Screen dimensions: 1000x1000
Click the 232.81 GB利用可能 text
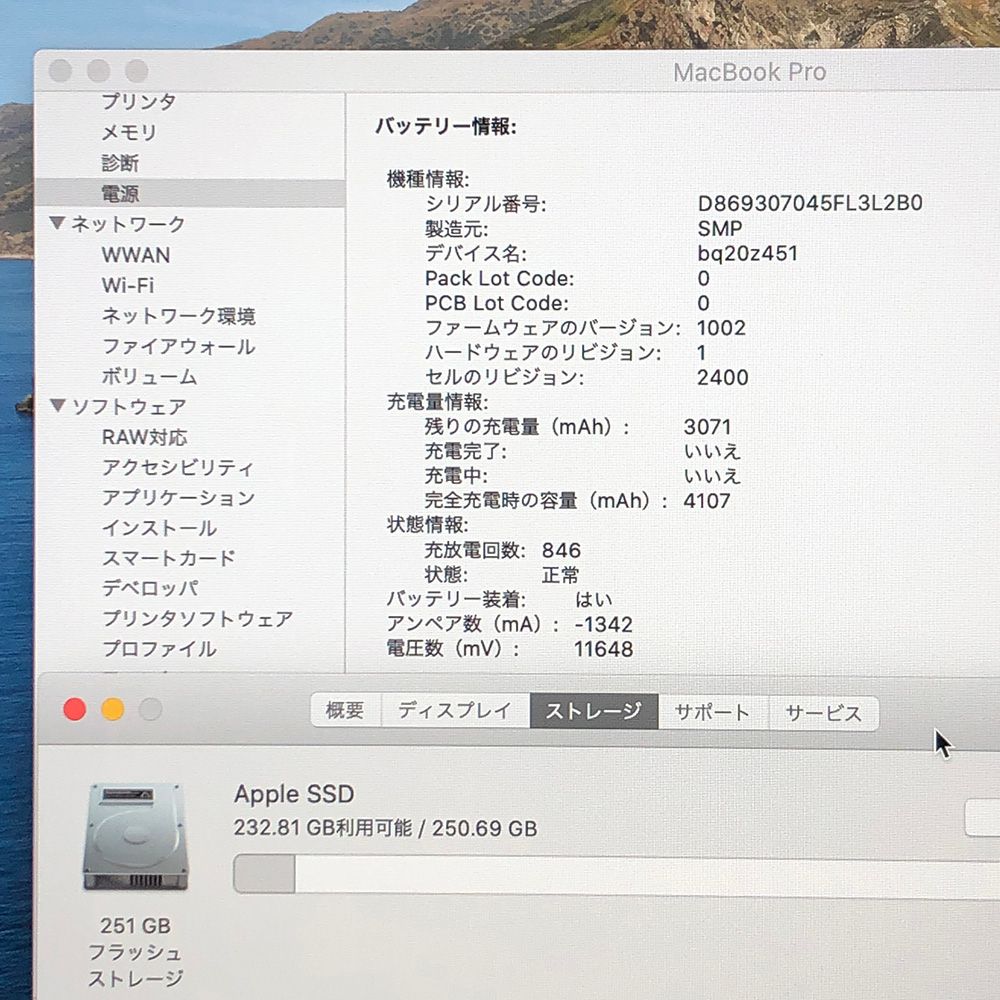tap(323, 828)
